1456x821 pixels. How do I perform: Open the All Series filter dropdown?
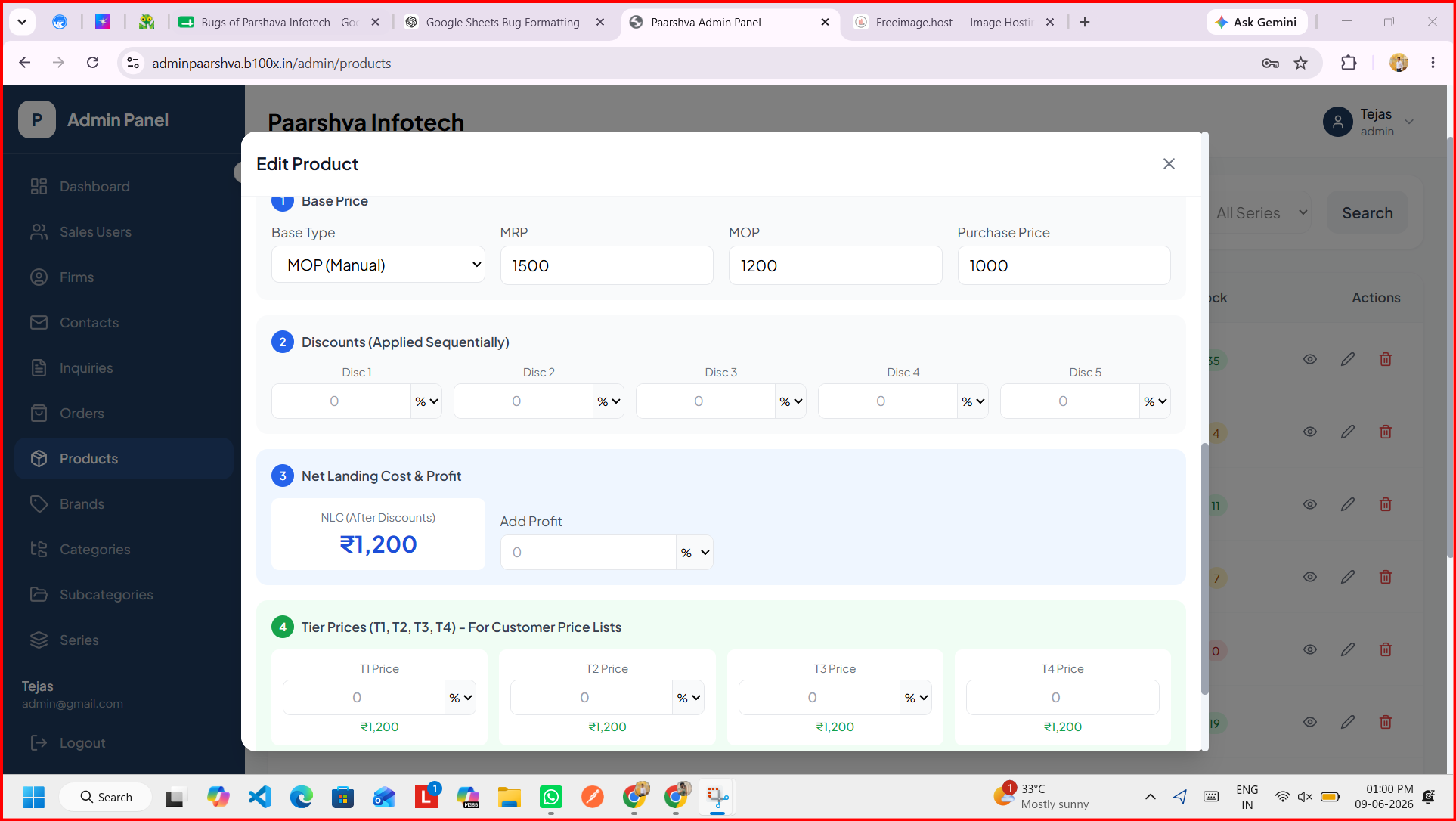(1262, 213)
